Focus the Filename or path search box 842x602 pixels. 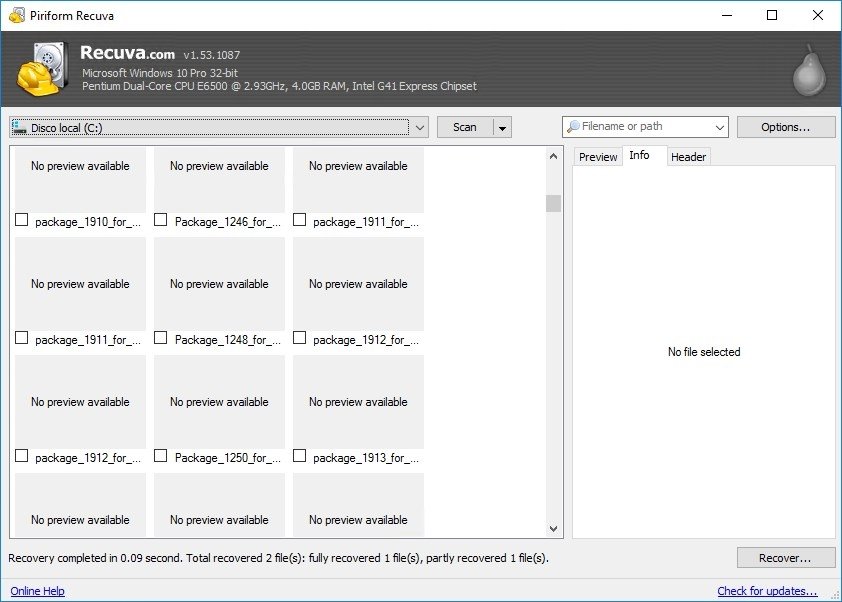[x=645, y=127]
